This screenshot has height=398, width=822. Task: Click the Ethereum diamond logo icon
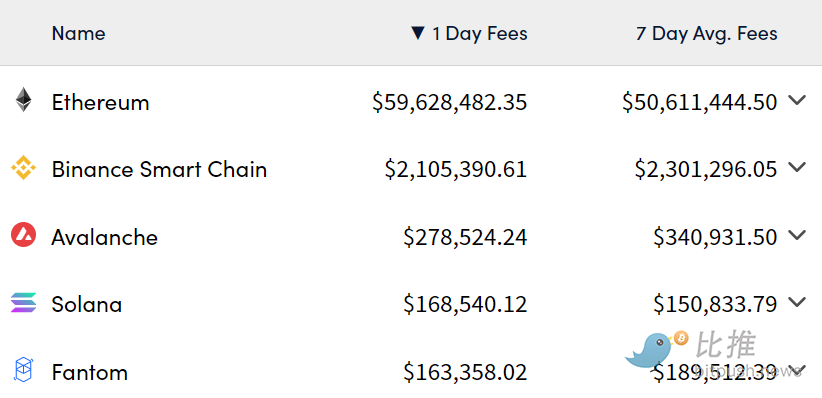[23, 100]
